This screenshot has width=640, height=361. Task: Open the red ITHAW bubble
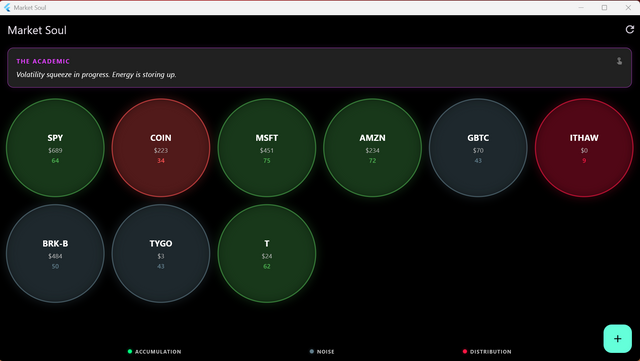[584, 148]
